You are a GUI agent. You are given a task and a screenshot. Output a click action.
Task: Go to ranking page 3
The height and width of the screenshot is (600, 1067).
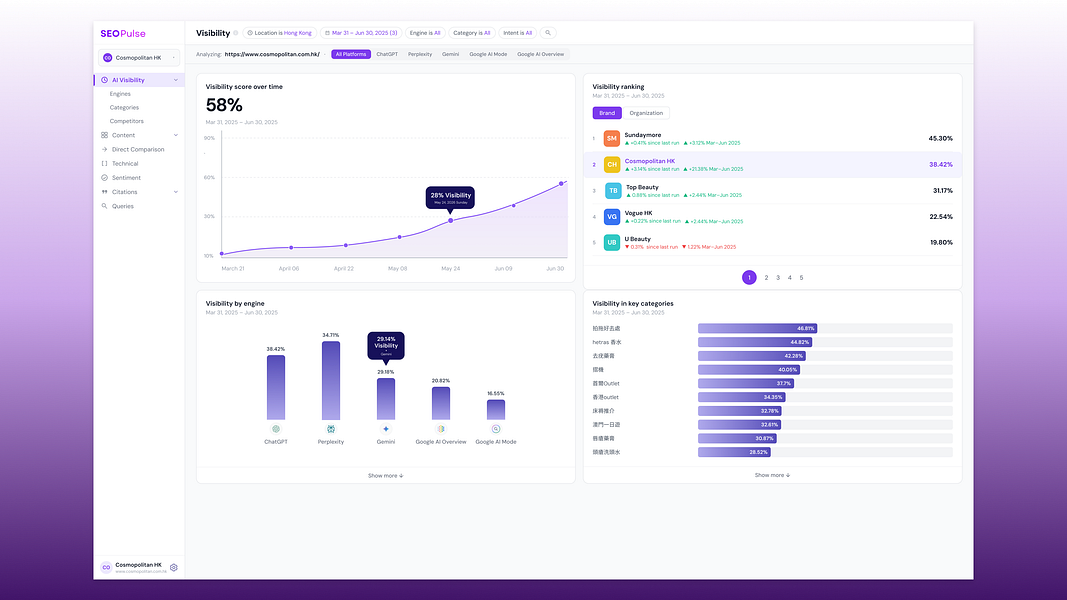(778, 278)
